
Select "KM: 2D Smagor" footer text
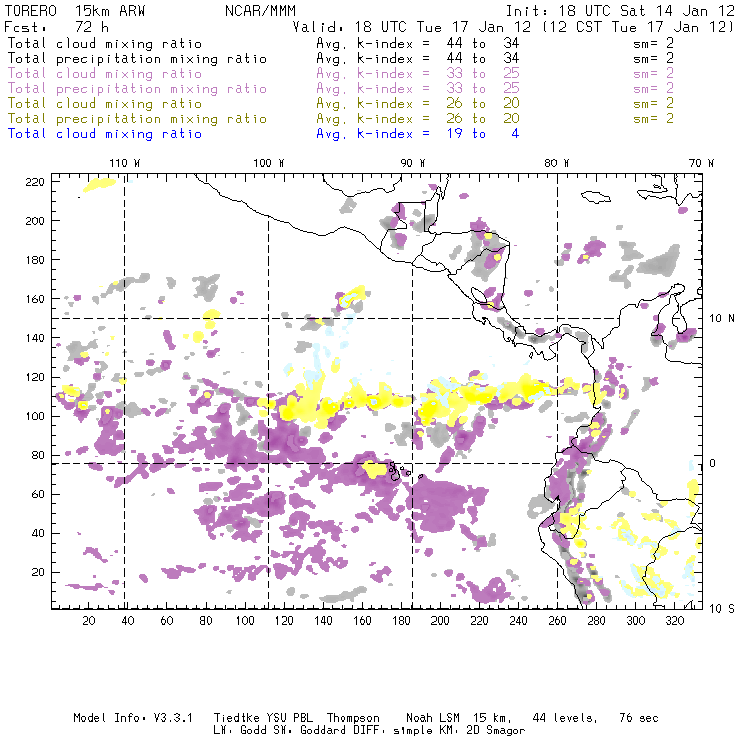tap(466, 730)
